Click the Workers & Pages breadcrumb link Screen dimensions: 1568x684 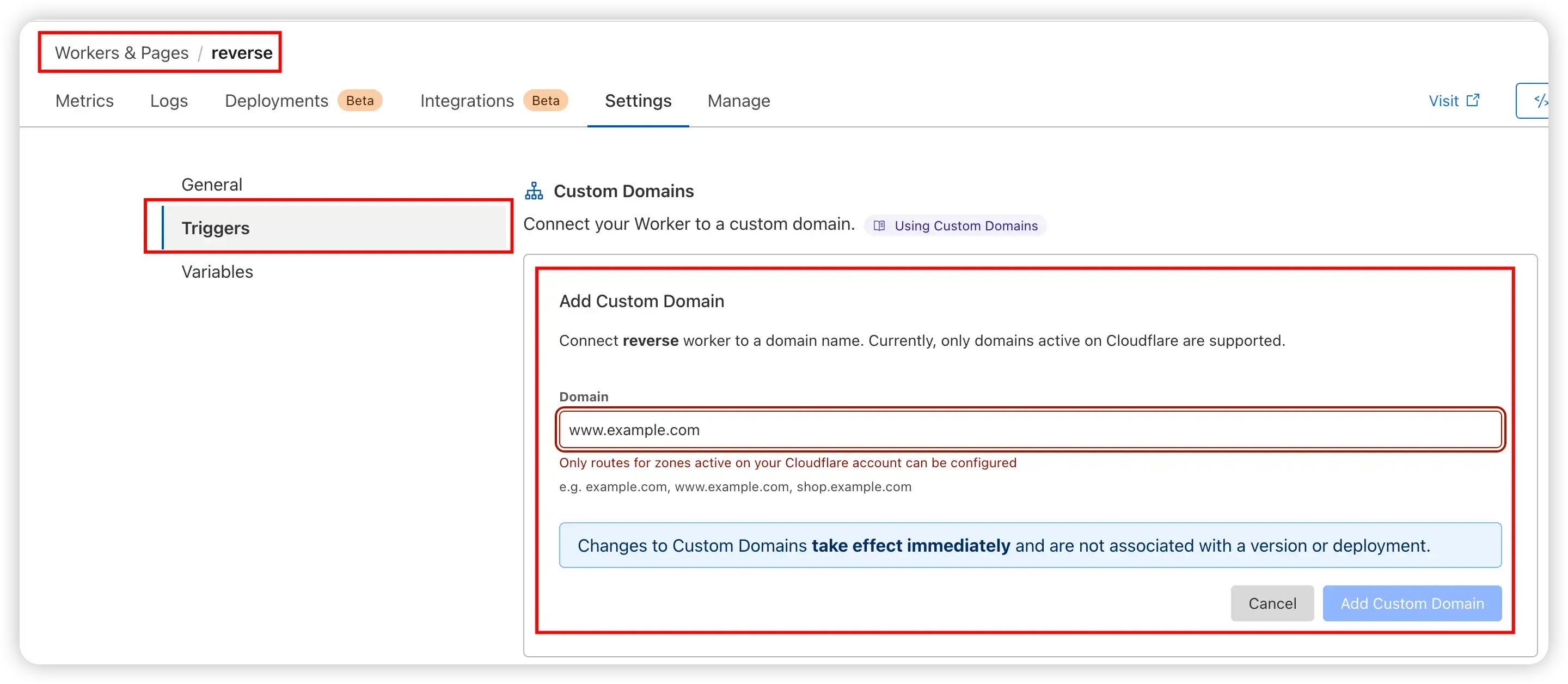pos(122,53)
